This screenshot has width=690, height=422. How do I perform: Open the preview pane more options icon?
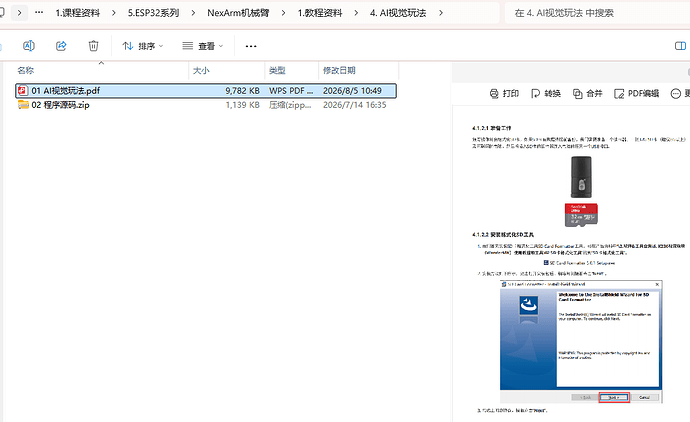coord(675,93)
